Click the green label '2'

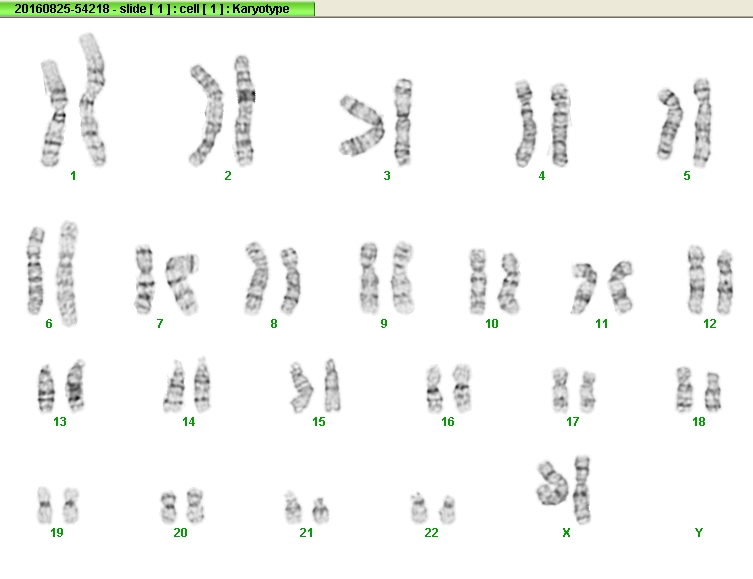click(x=228, y=176)
